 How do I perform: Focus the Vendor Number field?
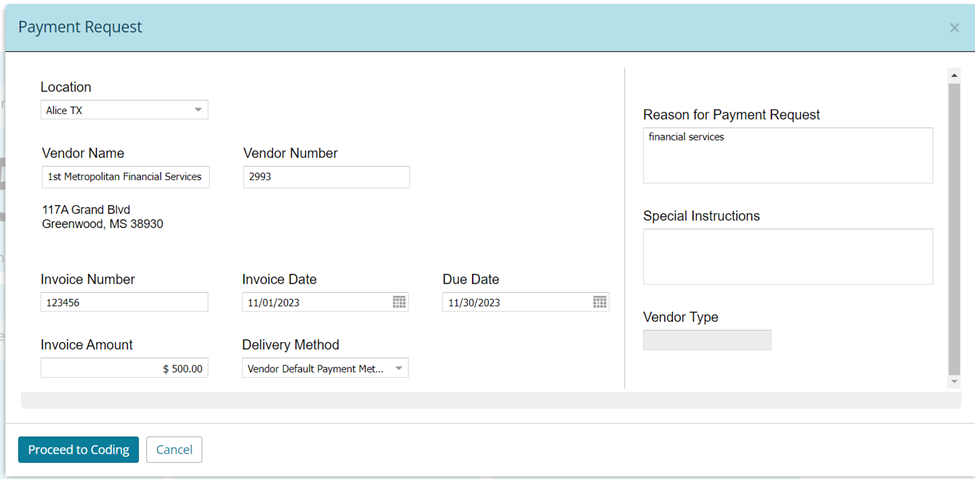pyautogui.click(x=326, y=177)
